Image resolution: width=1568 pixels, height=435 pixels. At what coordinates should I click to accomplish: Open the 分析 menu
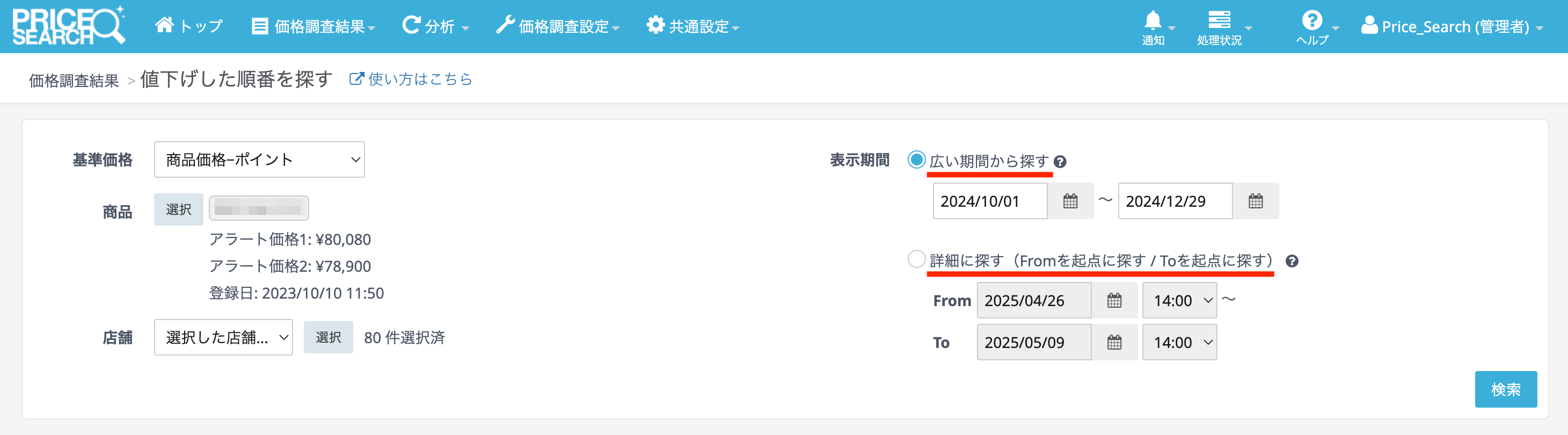[436, 26]
